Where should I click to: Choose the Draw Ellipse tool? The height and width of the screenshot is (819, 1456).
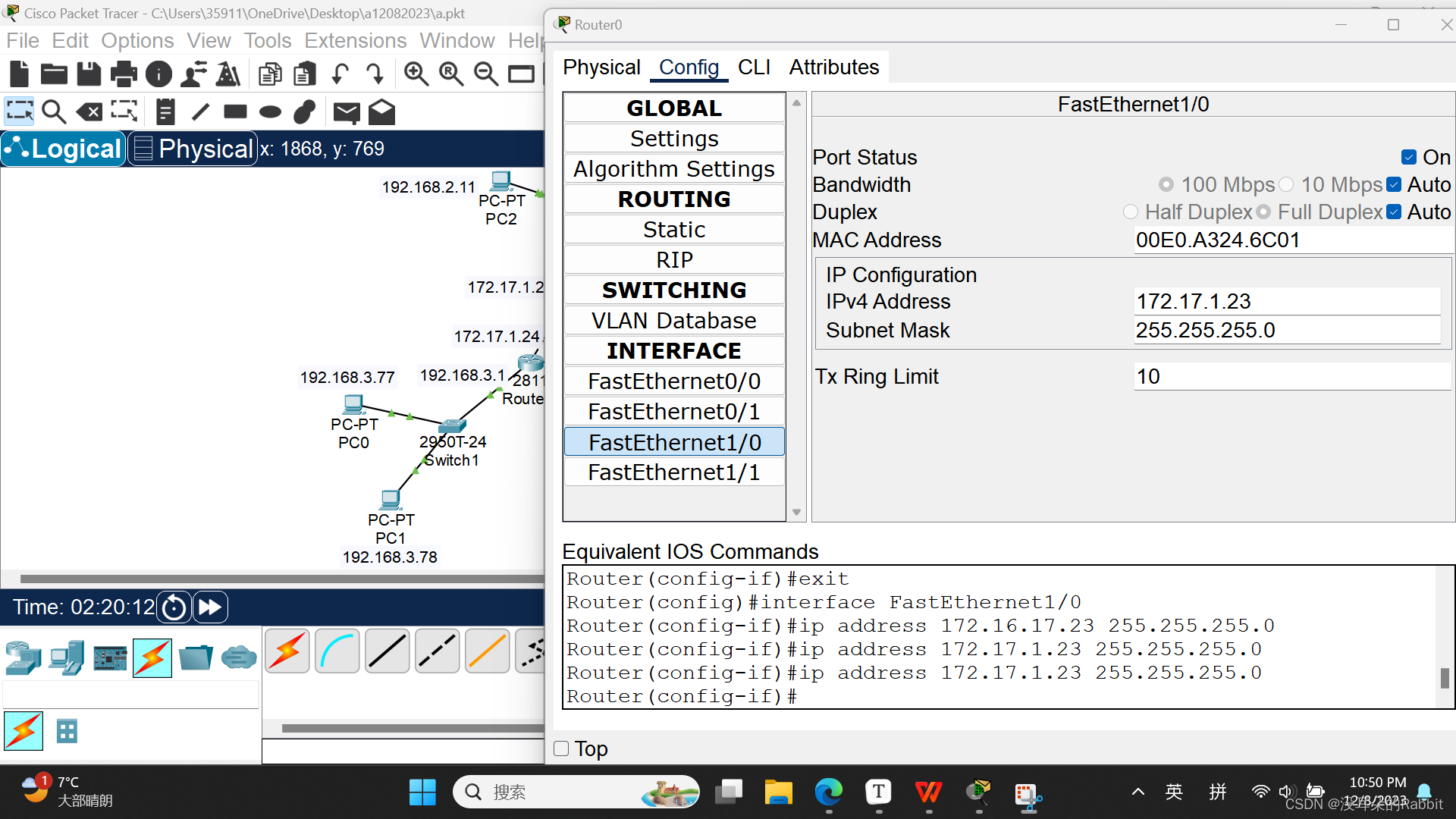[x=270, y=112]
